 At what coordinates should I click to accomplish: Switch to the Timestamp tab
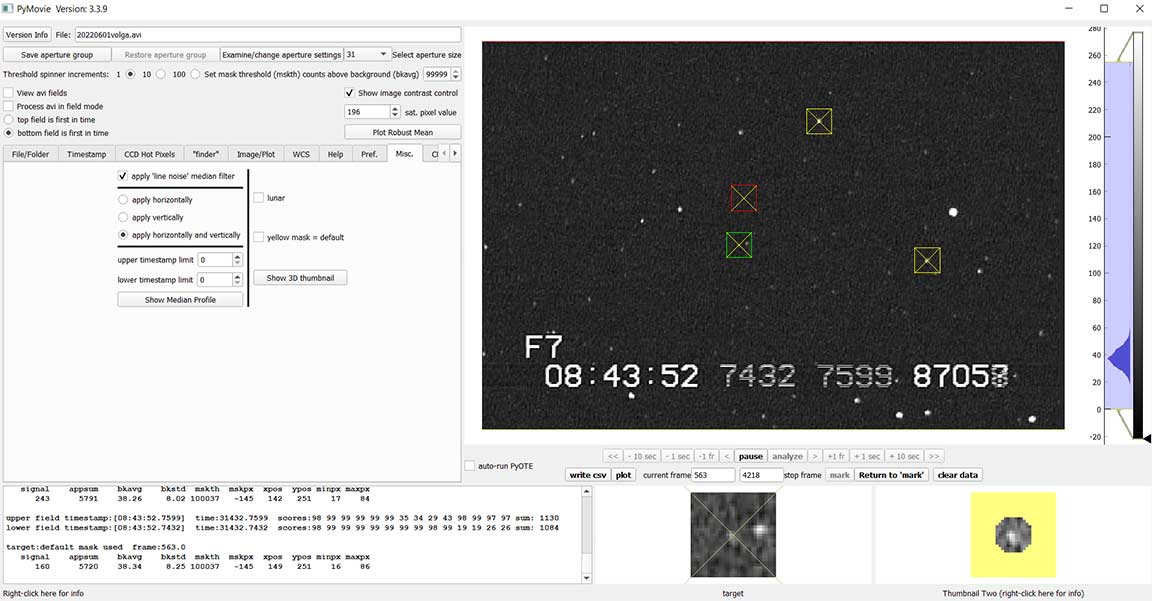tap(87, 154)
